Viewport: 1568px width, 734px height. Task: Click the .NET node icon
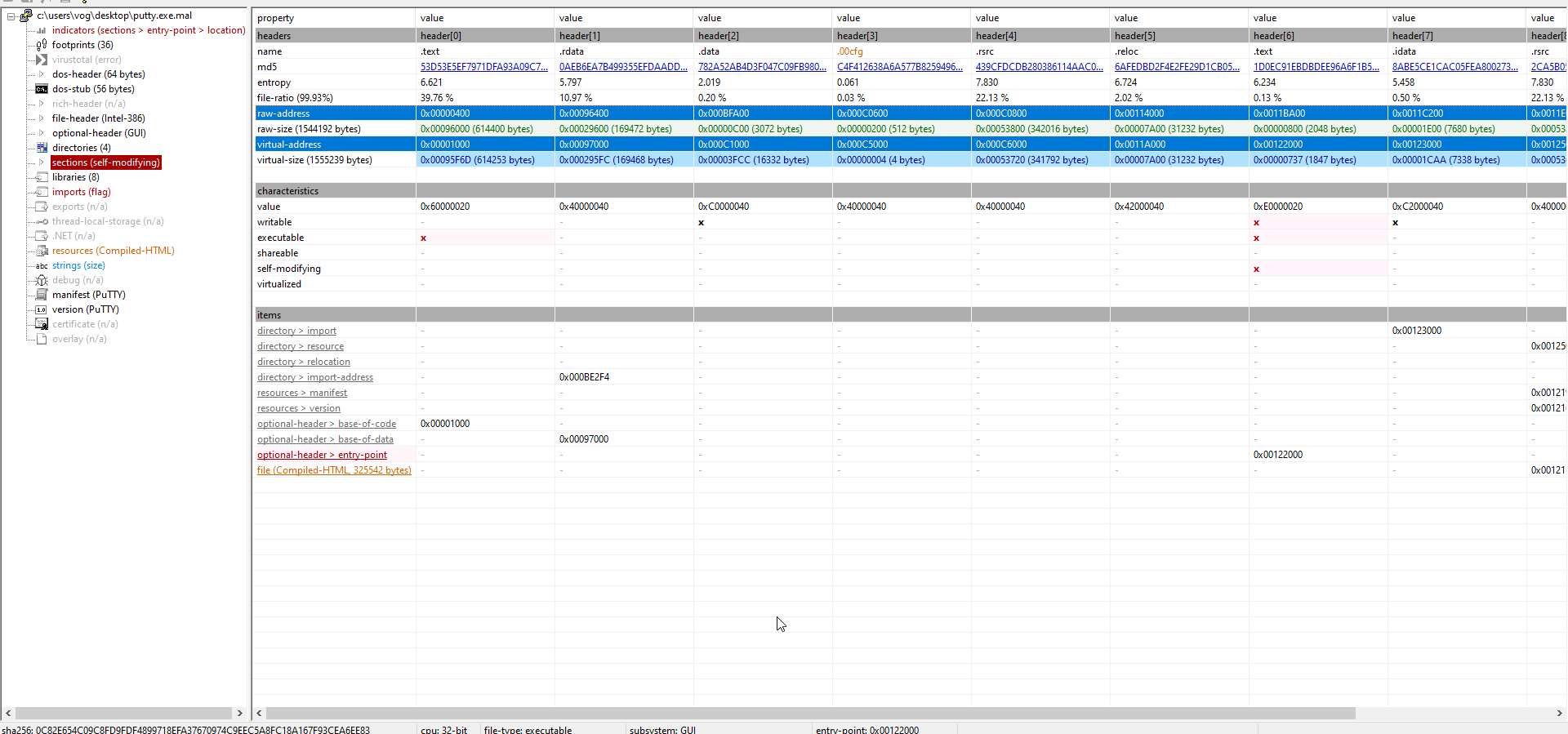tap(41, 236)
